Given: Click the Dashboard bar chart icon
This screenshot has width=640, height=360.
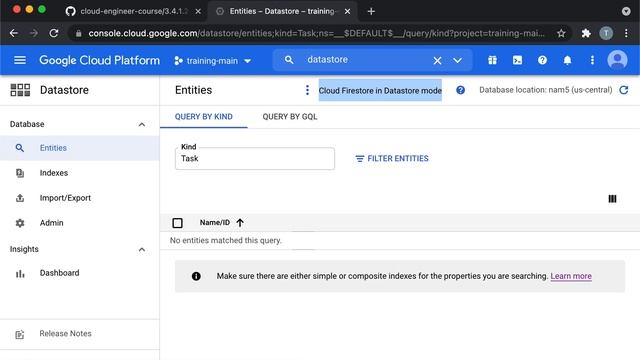Looking at the screenshot, I should 20,273.
